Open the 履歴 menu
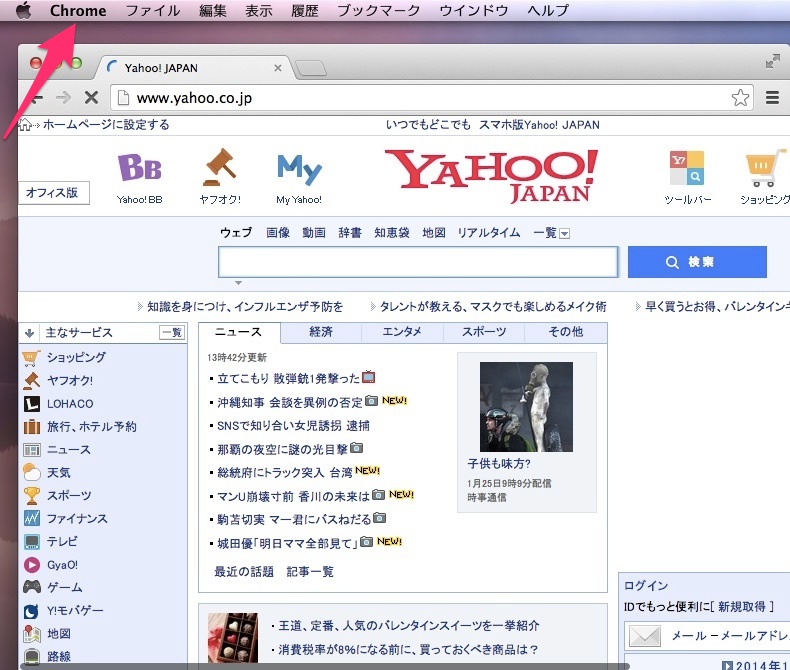Screen dimensions: 790x670 click(x=305, y=11)
